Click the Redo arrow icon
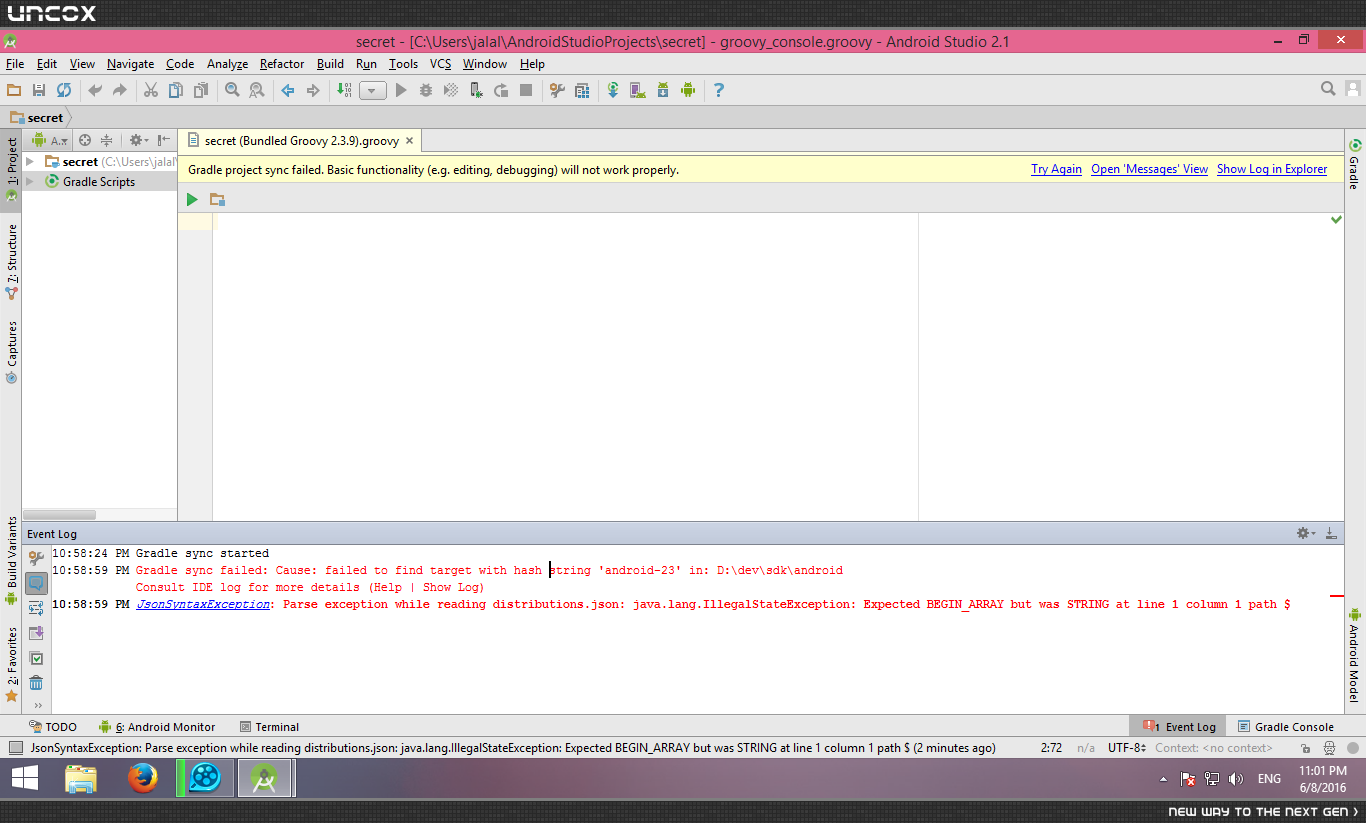 120,90
